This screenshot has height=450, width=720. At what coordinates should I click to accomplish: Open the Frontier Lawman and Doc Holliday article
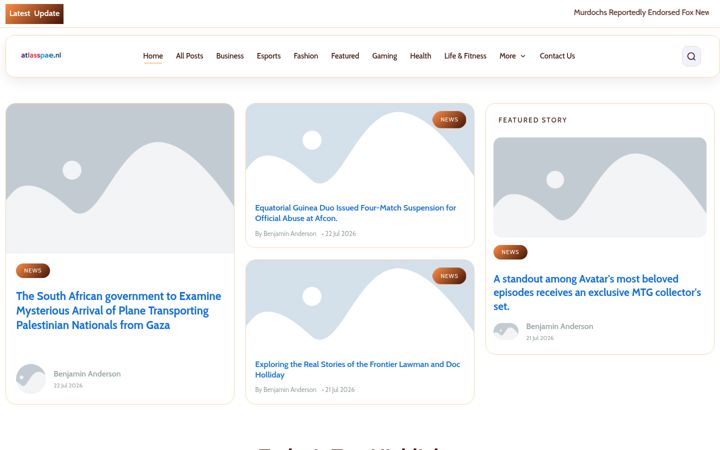click(357, 369)
